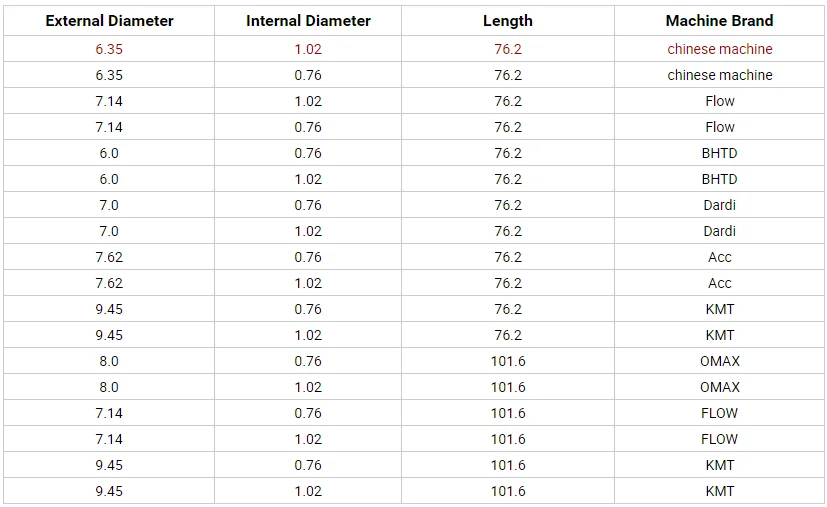The image size is (827, 507).
Task: Select the OMAX cell in the 0.76 row
Action: point(719,361)
